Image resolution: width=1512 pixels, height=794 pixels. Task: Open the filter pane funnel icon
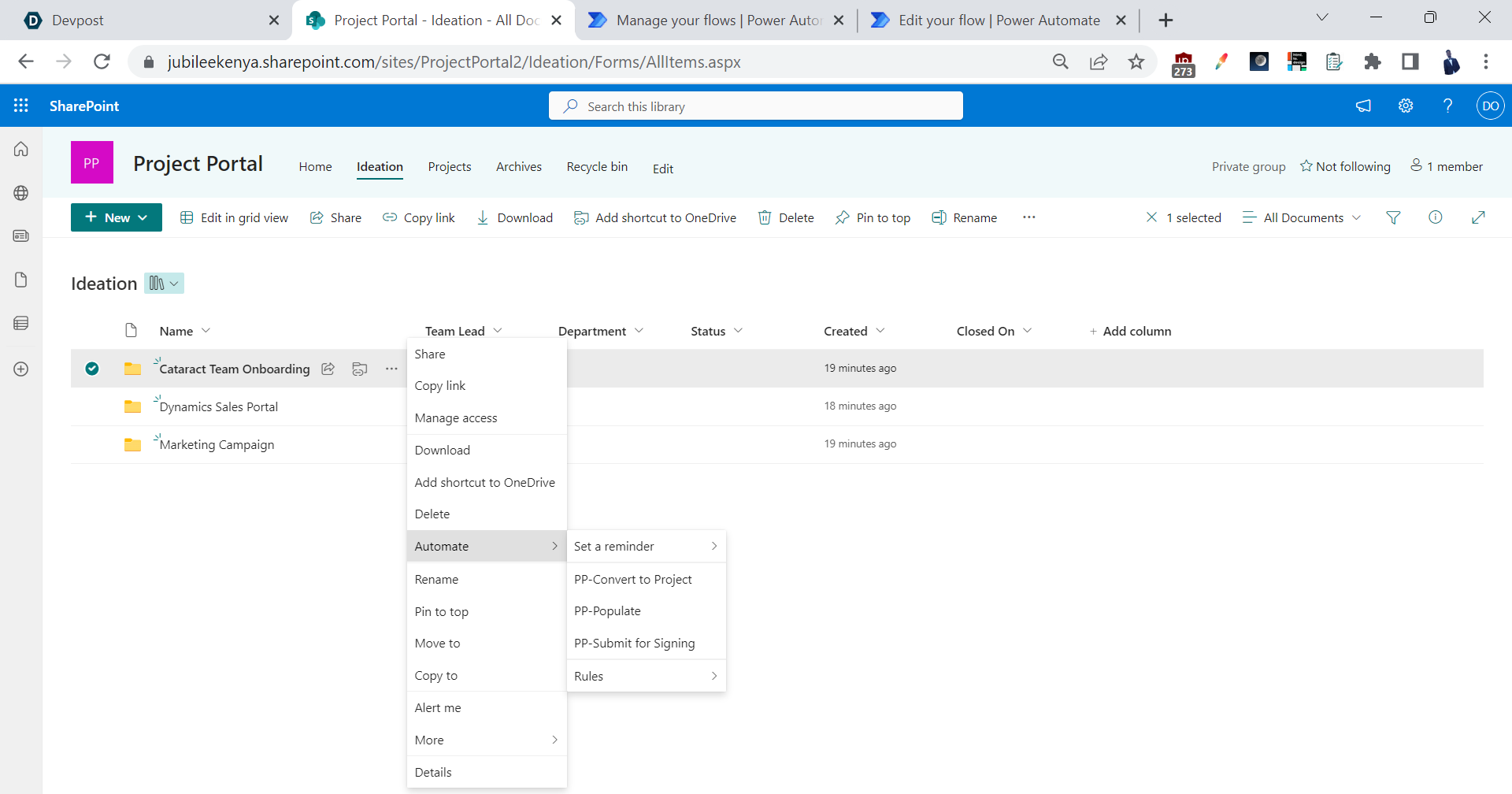pos(1393,217)
